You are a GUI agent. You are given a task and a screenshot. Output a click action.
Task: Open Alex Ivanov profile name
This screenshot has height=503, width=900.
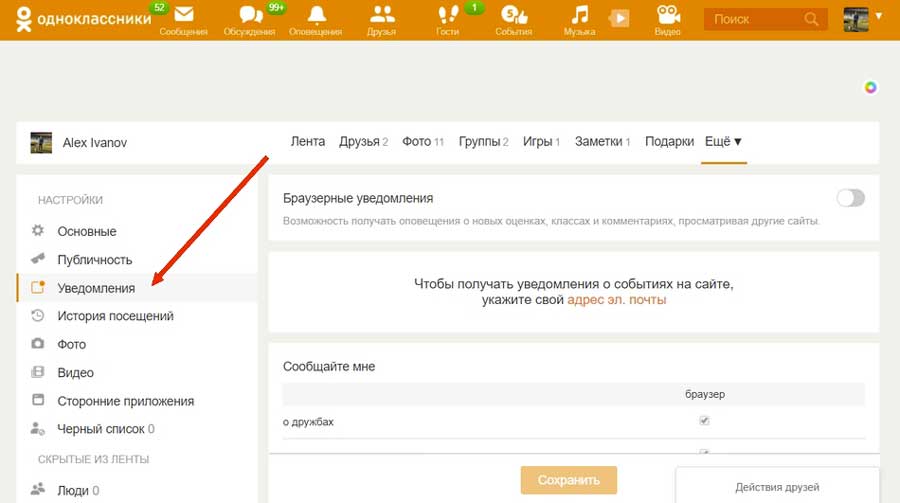[95, 142]
